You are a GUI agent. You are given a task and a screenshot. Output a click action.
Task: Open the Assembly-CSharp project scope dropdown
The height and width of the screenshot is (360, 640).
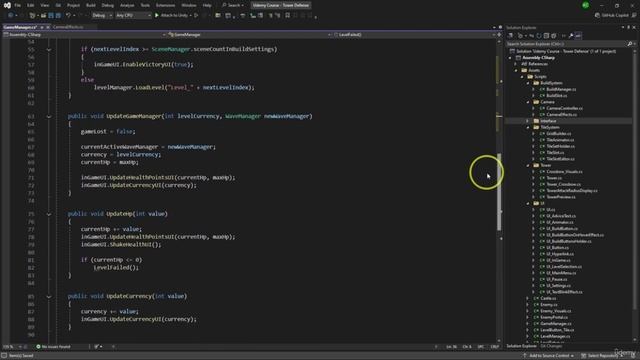coord(84,35)
